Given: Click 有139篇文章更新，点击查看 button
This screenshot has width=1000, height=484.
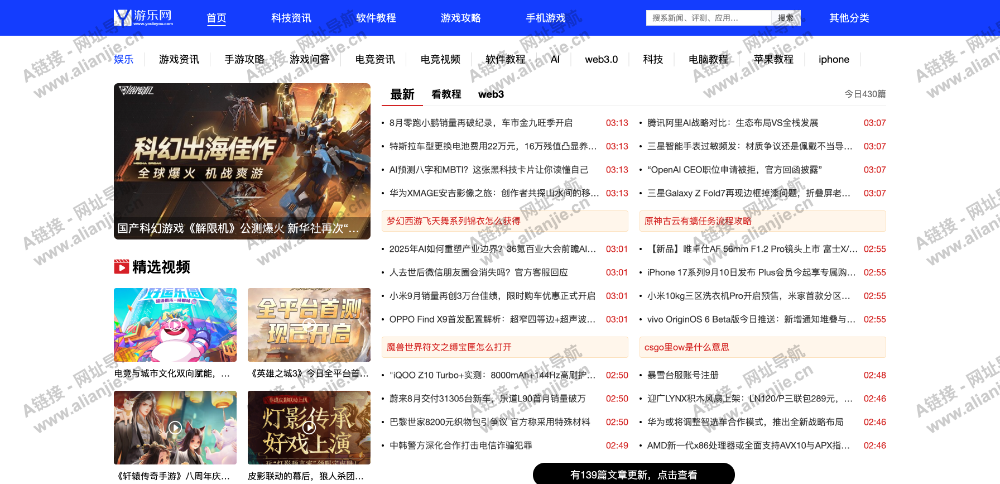Looking at the screenshot, I should point(634,475).
